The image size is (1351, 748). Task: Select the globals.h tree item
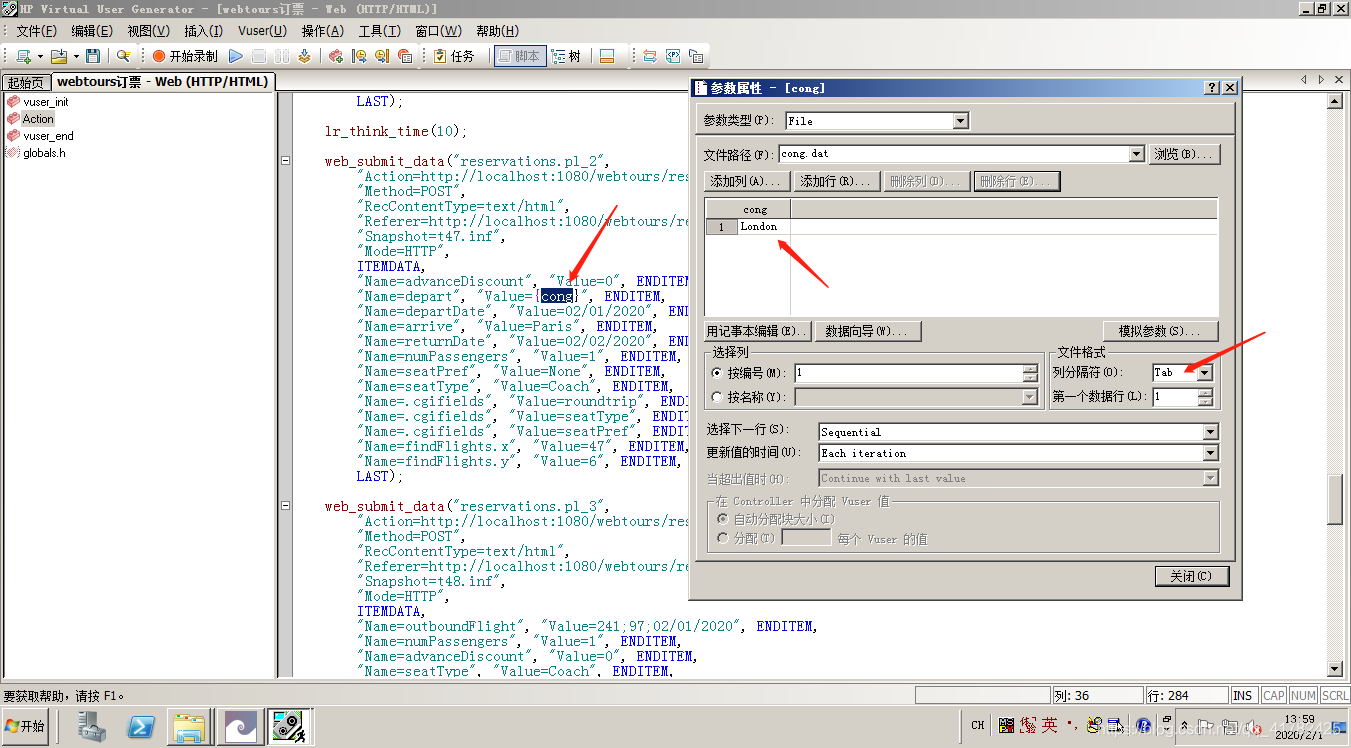click(x=44, y=153)
